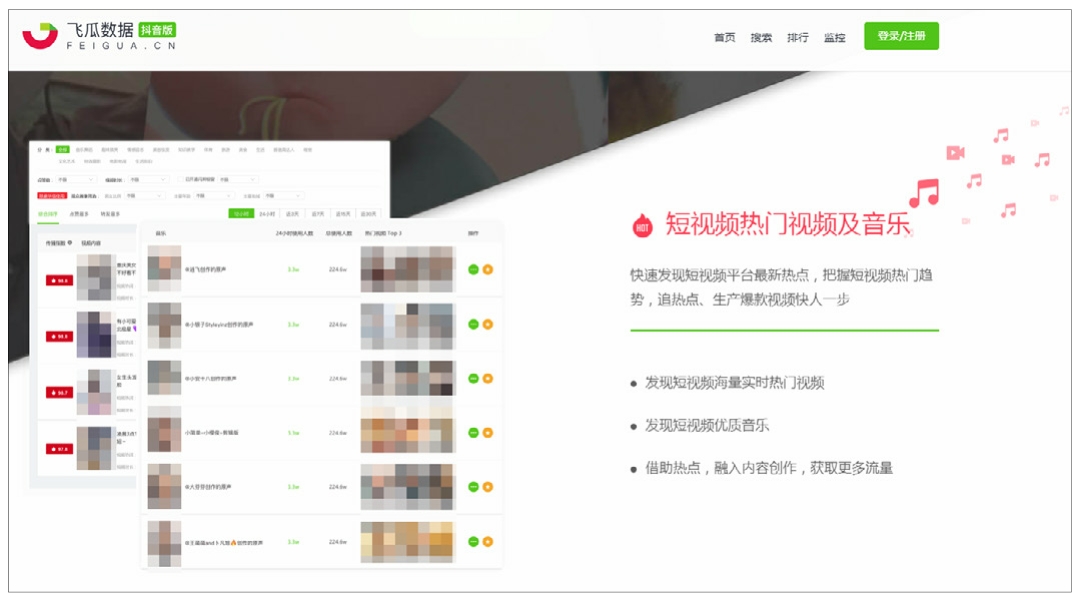
Task: Click the red 98.8 heat badge
Action: pos(59,280)
